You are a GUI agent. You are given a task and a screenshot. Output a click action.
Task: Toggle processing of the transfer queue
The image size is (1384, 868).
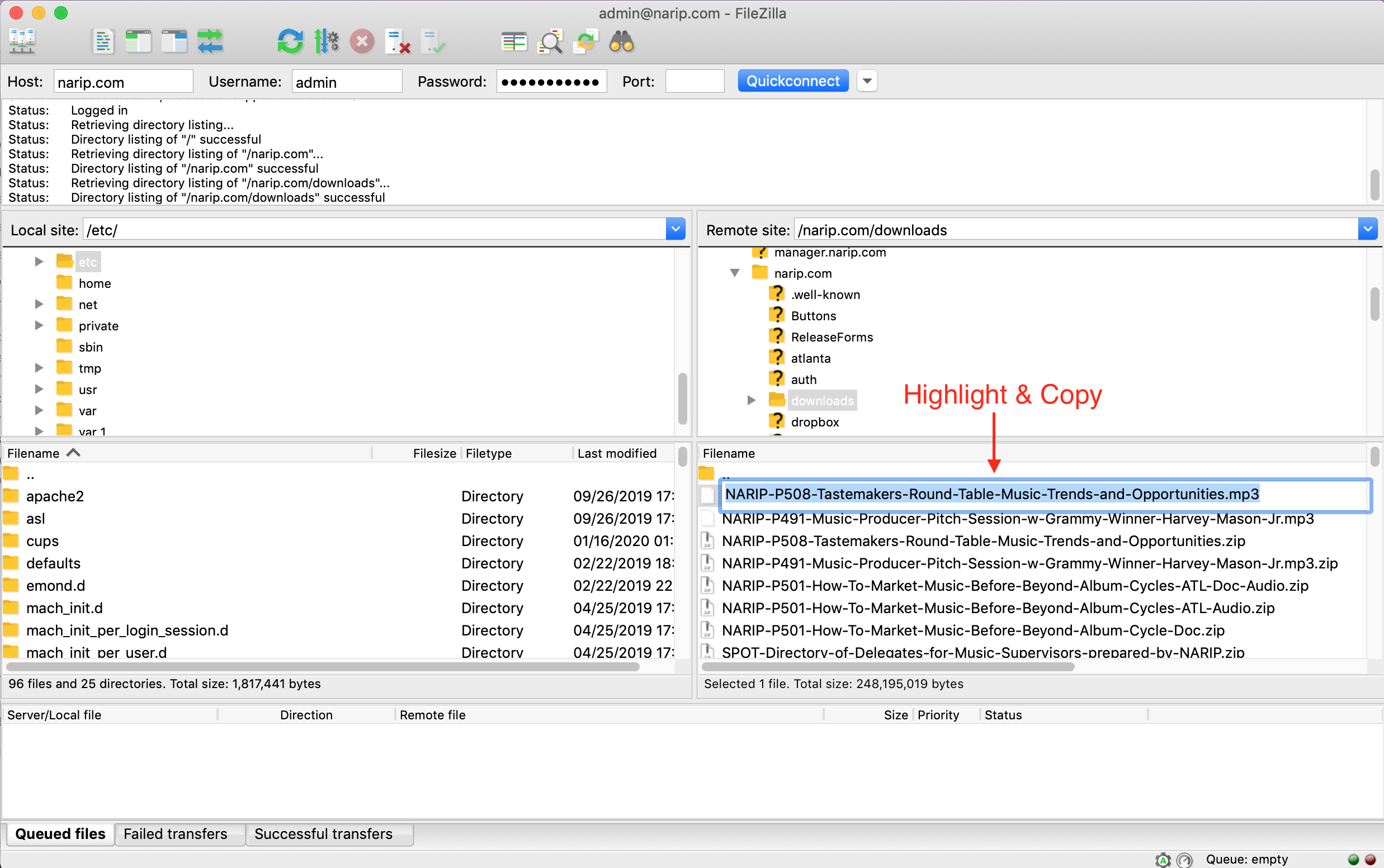tap(327, 41)
